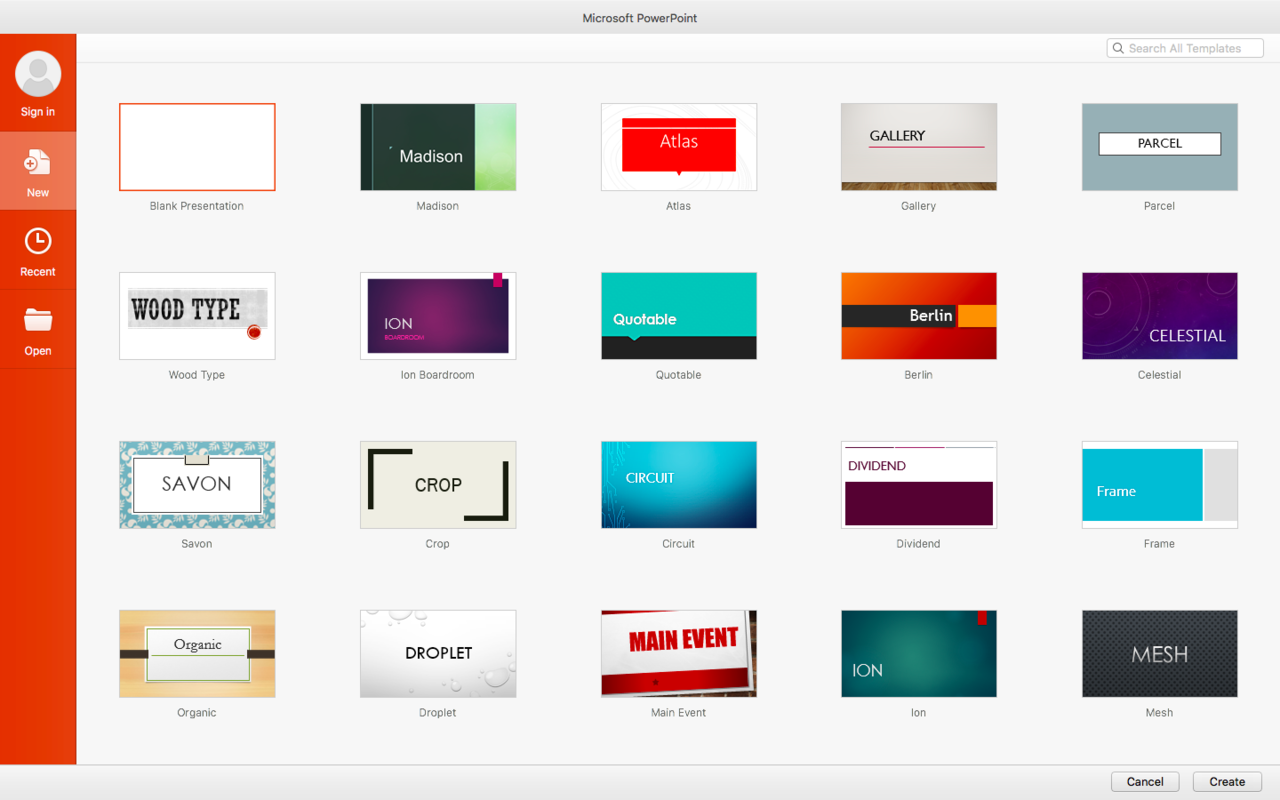Pick the Celestial template thumbnail
This screenshot has width=1280, height=800.
(1160, 316)
